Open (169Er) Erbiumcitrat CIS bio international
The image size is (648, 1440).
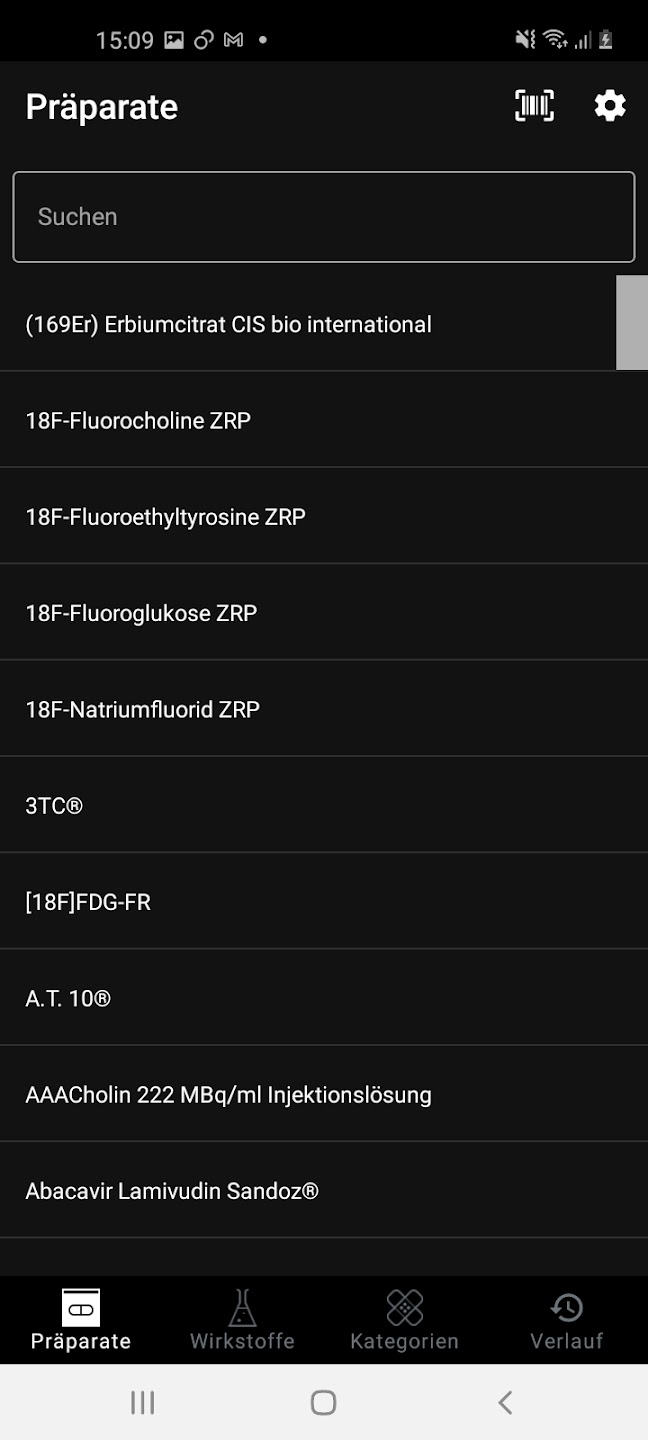point(300,324)
